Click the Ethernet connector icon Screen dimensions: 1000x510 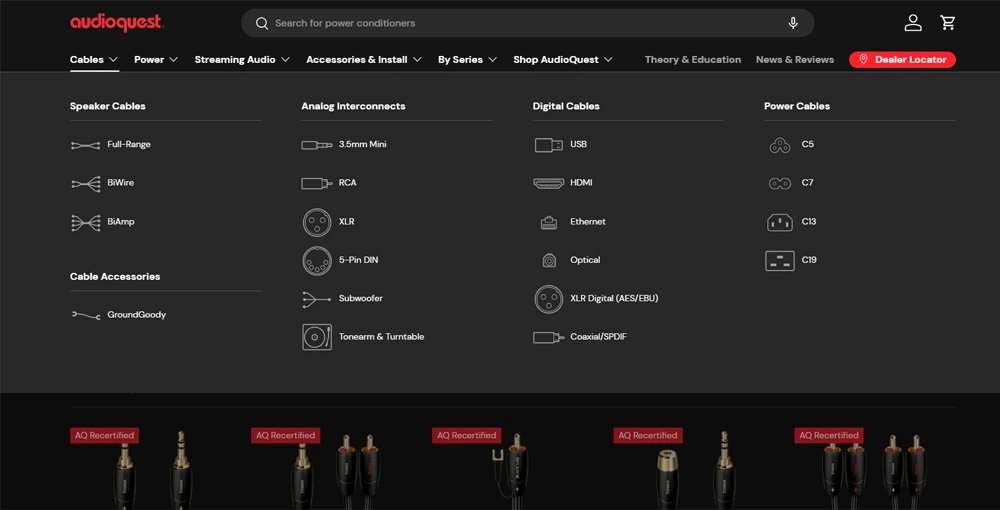pos(548,222)
